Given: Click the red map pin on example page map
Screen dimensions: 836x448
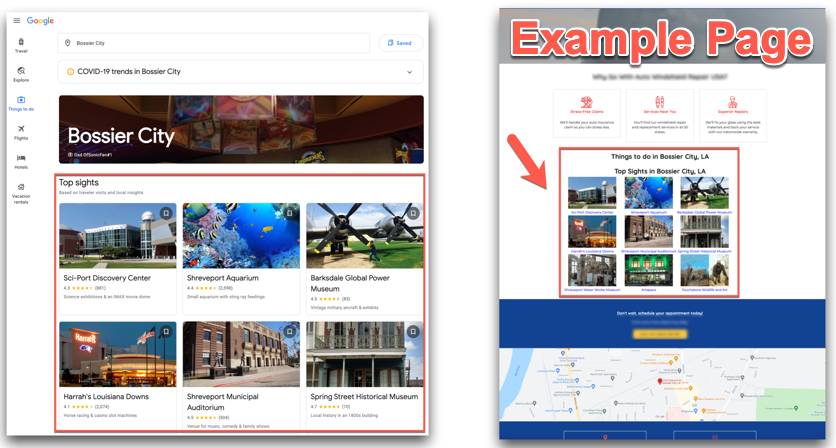Looking at the screenshot, I should click(660, 381).
